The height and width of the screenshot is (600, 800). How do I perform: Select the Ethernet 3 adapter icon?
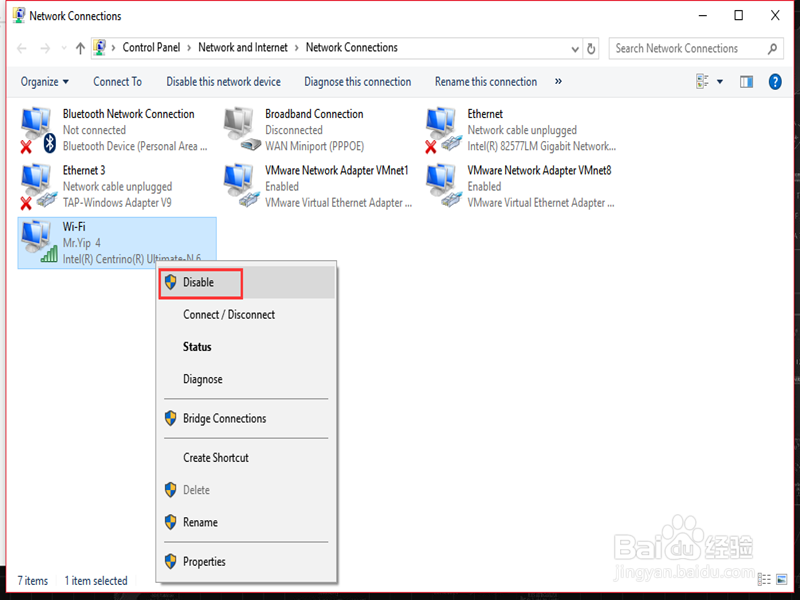pyautogui.click(x=38, y=186)
